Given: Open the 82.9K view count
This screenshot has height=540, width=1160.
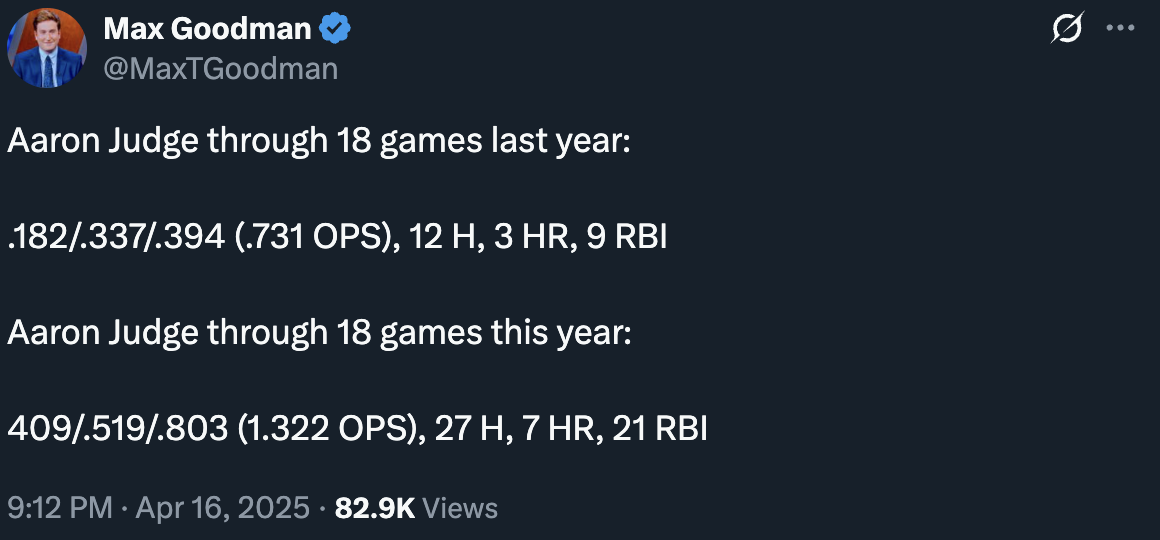Looking at the screenshot, I should 375,508.
